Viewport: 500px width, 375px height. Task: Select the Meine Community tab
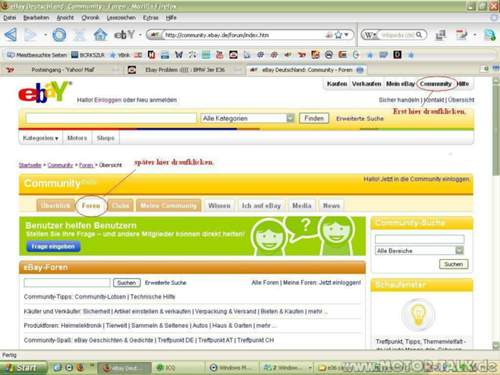point(169,205)
